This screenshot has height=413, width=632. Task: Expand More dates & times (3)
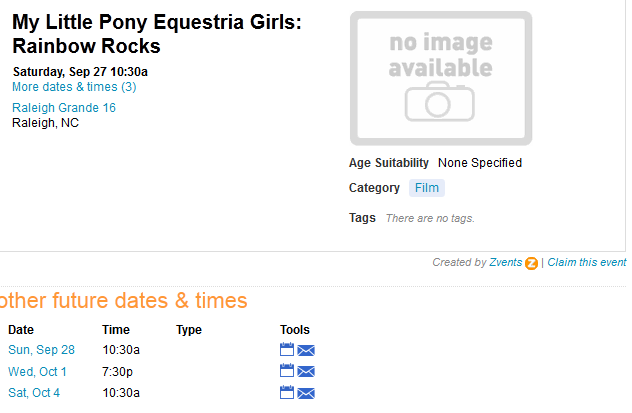74,87
